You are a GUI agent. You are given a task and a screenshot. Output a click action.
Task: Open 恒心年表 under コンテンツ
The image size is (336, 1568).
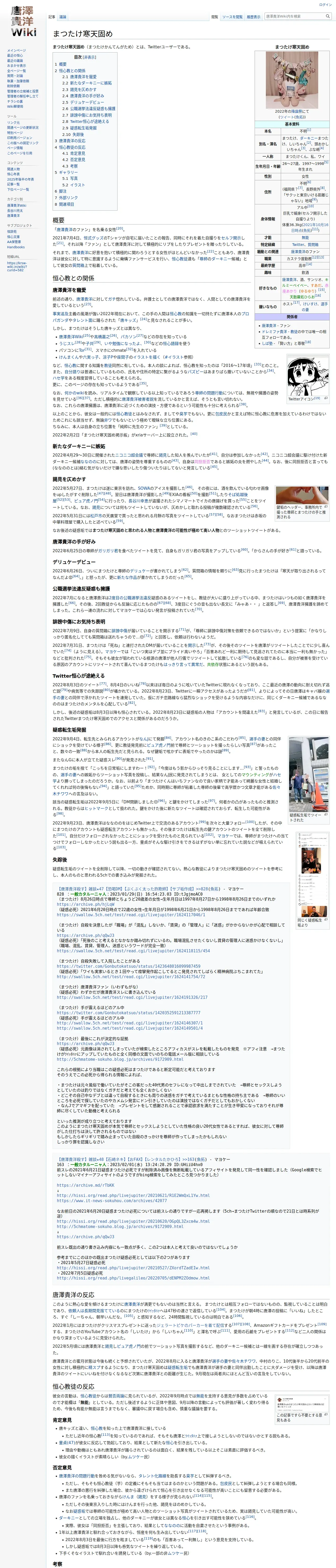13,174
